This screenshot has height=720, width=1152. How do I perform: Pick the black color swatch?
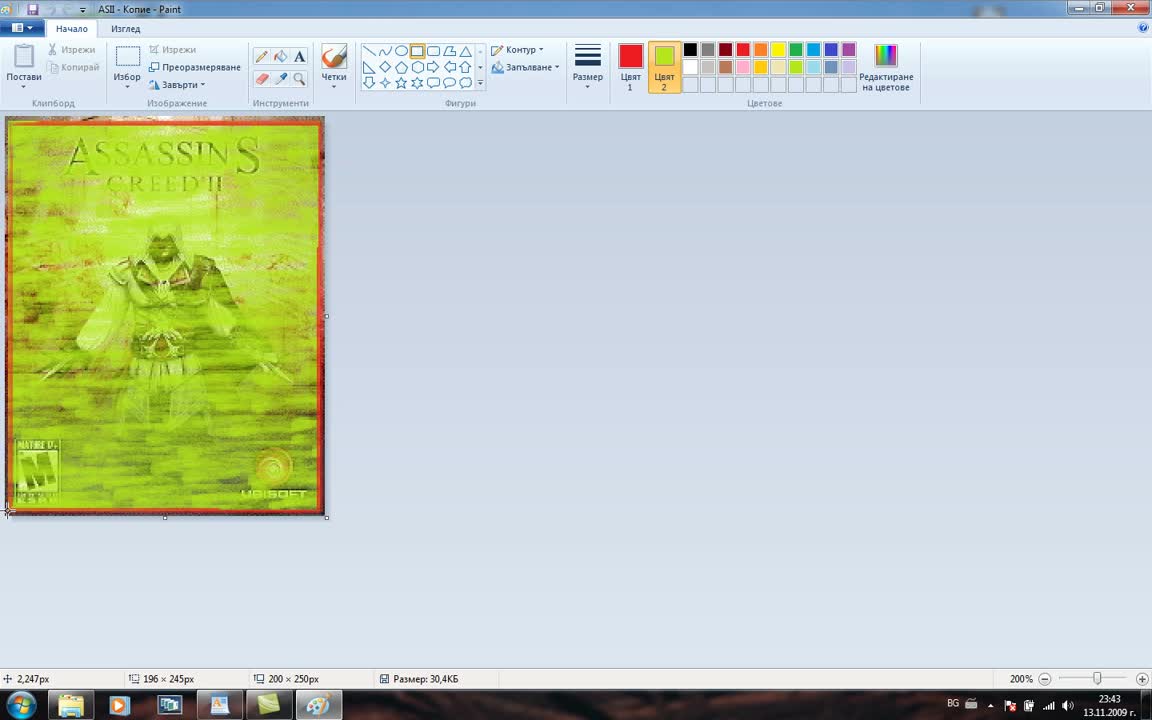point(690,49)
